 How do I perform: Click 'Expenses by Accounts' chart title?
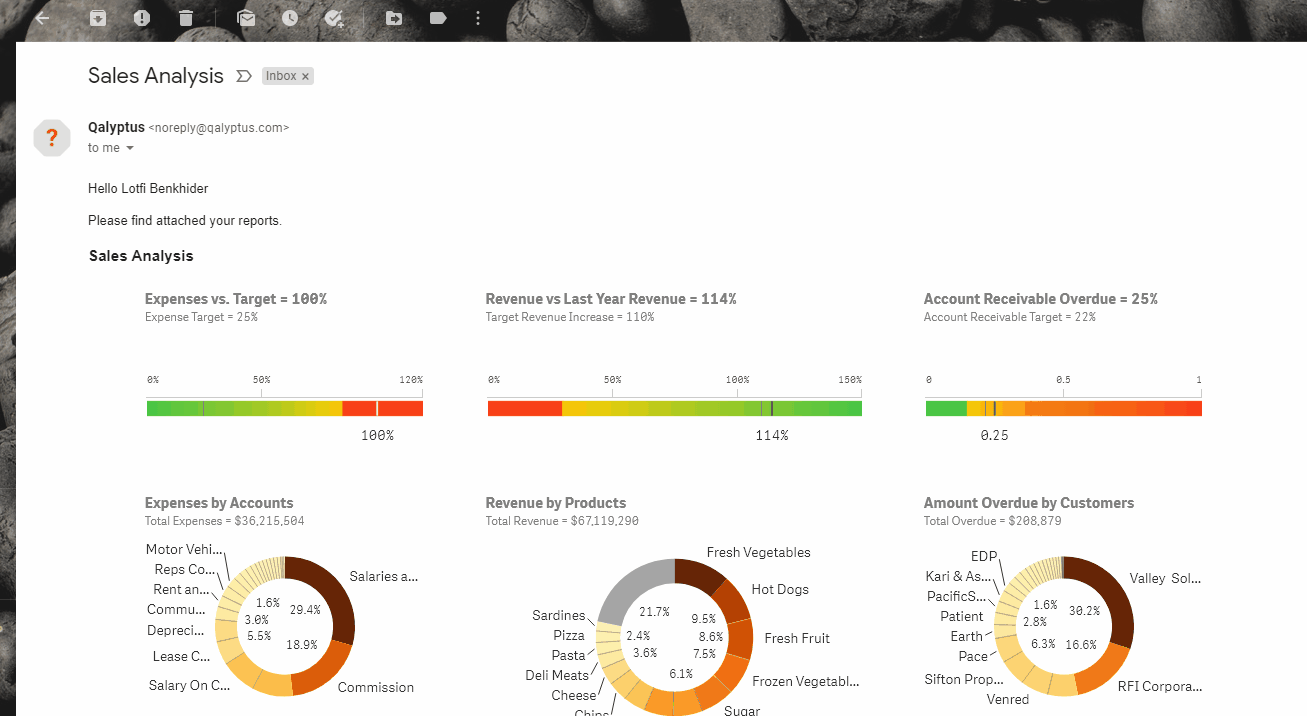click(219, 503)
